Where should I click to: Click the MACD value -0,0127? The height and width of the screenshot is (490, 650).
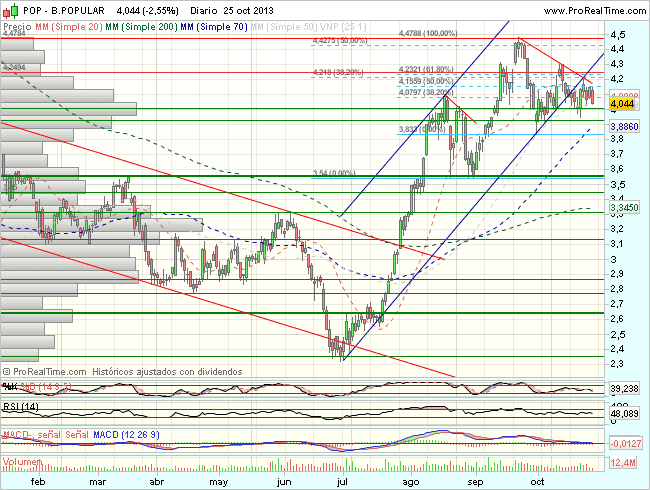(x=626, y=444)
